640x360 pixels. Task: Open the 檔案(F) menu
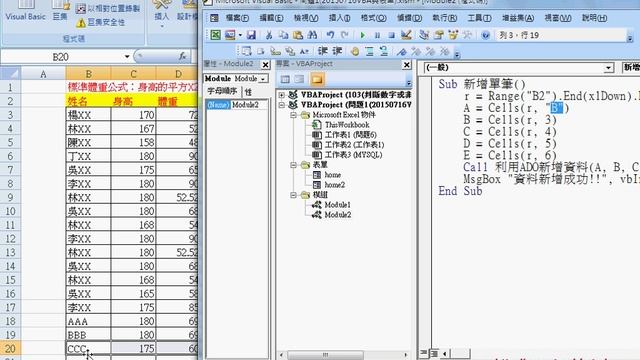tap(237, 18)
